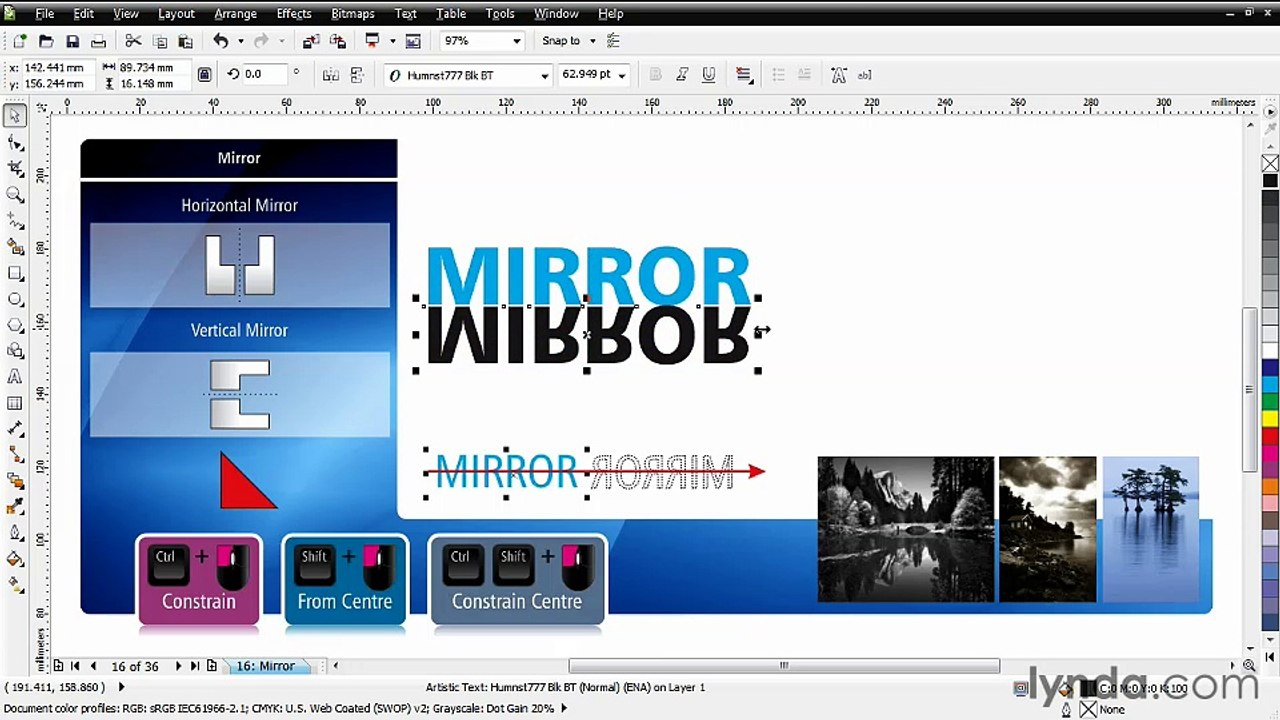Select the Shape tool in toolbox

tap(15, 142)
